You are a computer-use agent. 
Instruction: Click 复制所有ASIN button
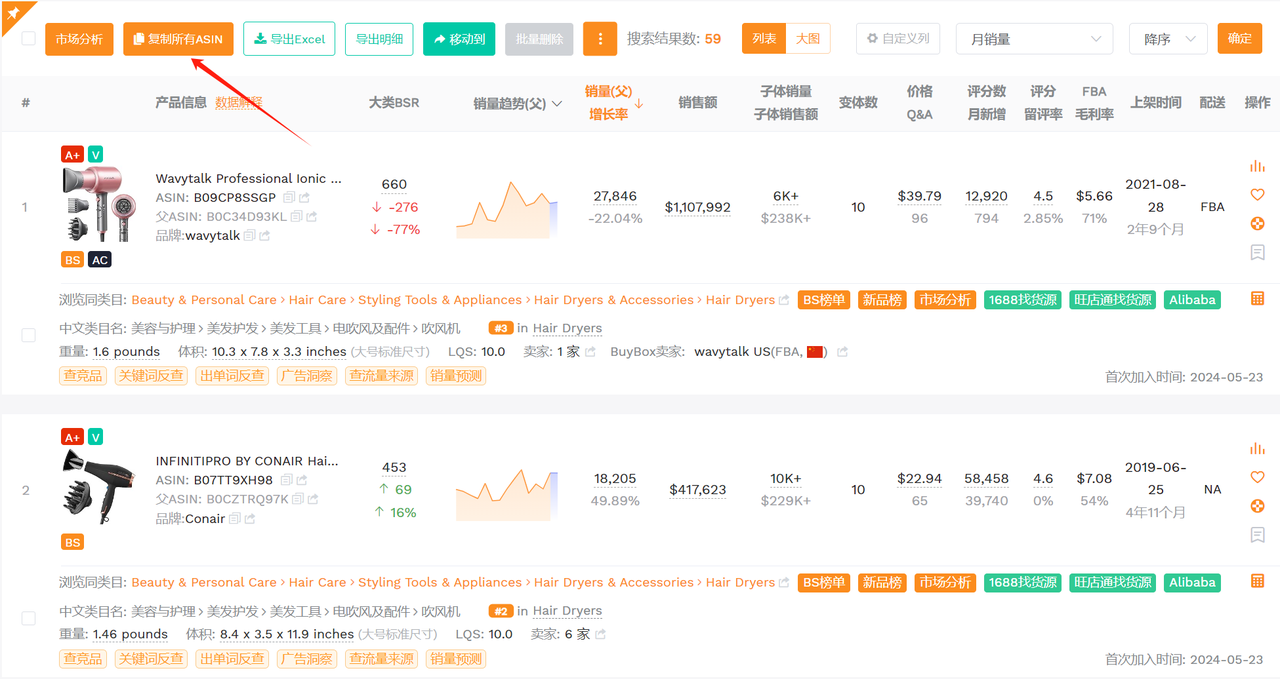[x=179, y=39]
